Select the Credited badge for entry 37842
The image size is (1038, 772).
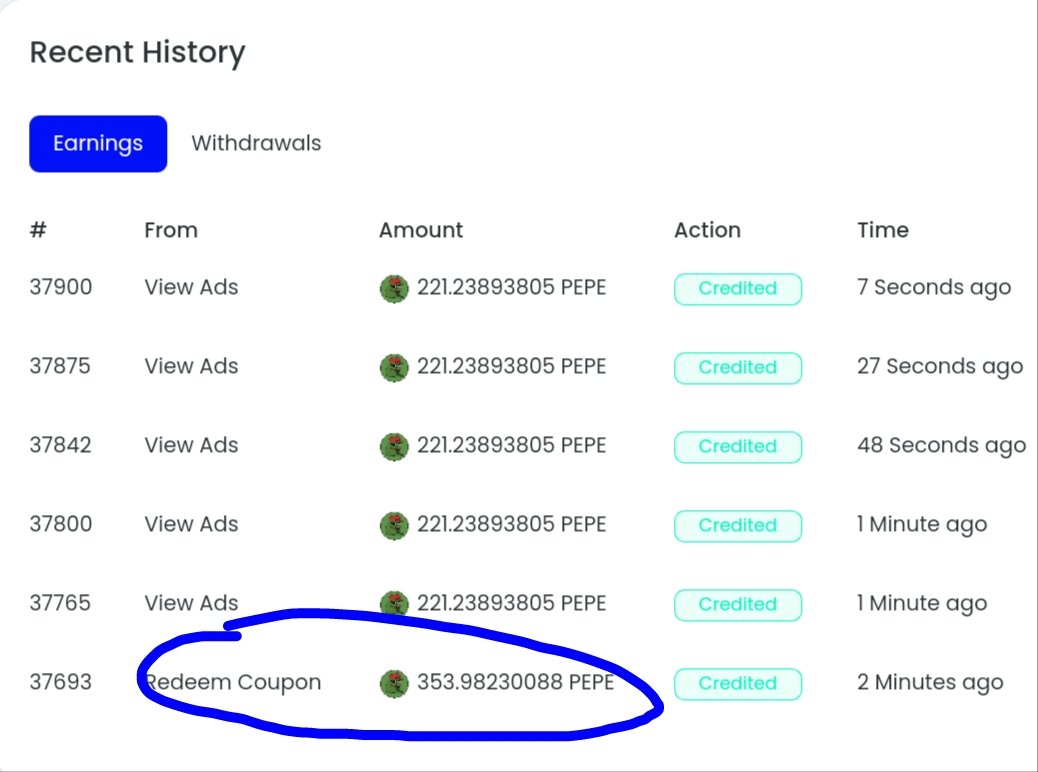click(737, 446)
